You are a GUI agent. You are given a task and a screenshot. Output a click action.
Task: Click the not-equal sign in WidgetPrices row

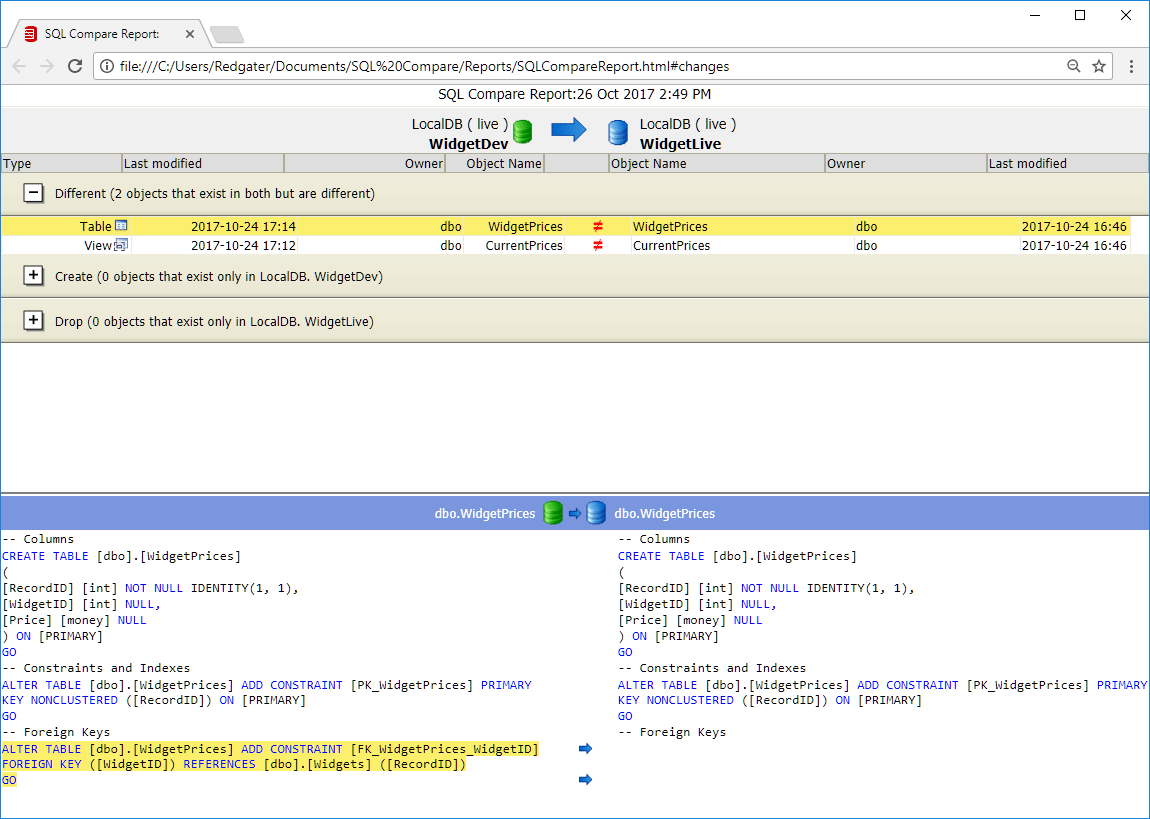point(598,227)
